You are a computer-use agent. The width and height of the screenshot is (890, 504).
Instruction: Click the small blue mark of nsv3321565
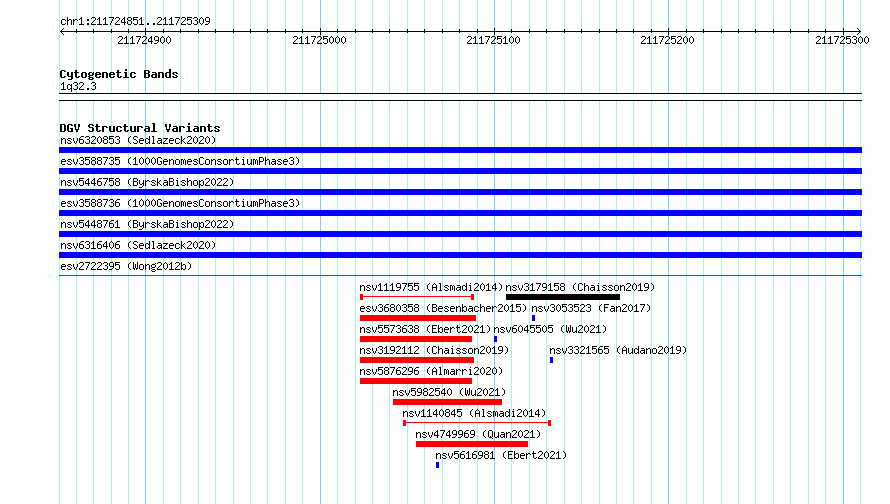point(551,360)
